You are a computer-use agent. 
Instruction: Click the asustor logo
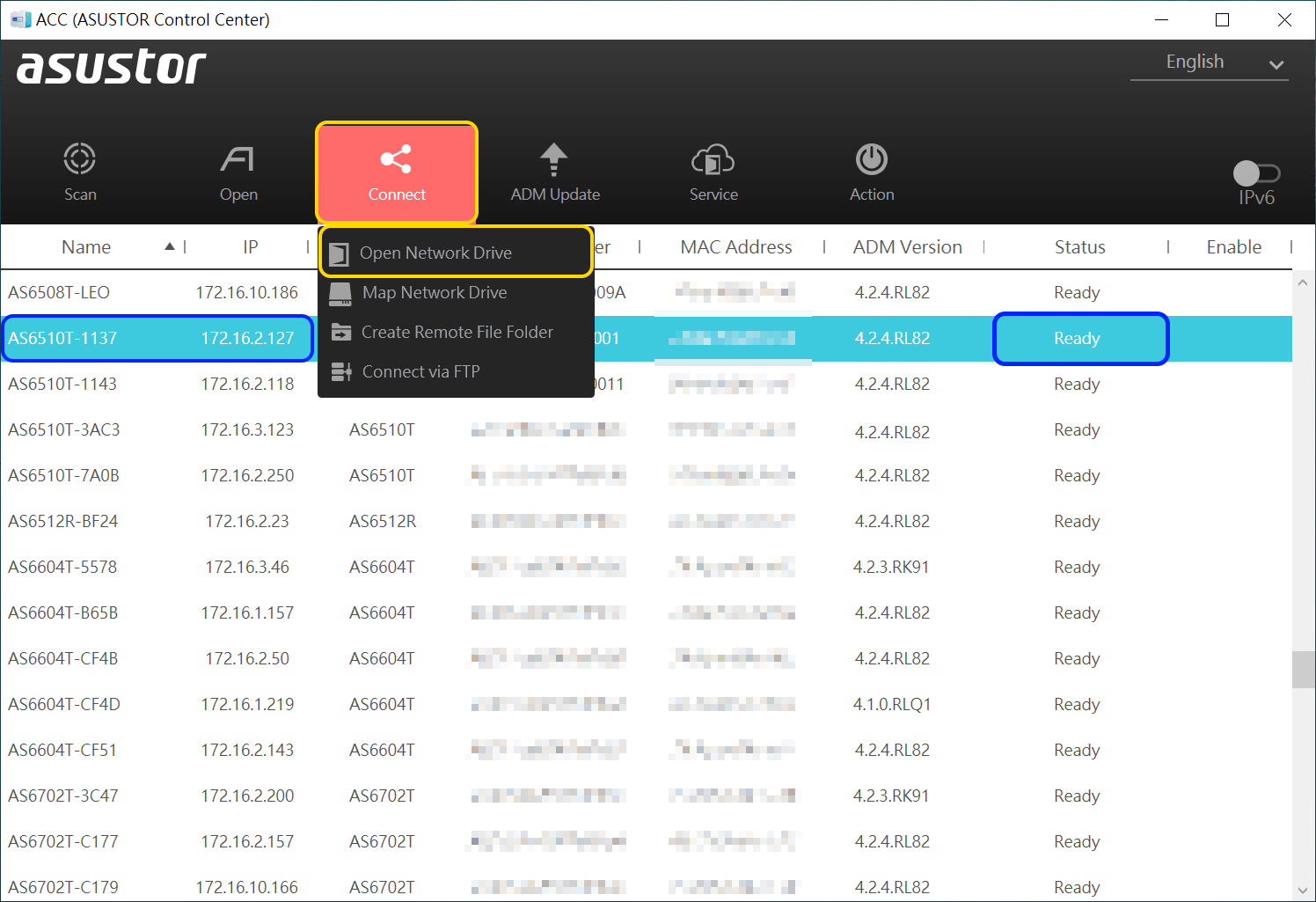click(x=111, y=67)
